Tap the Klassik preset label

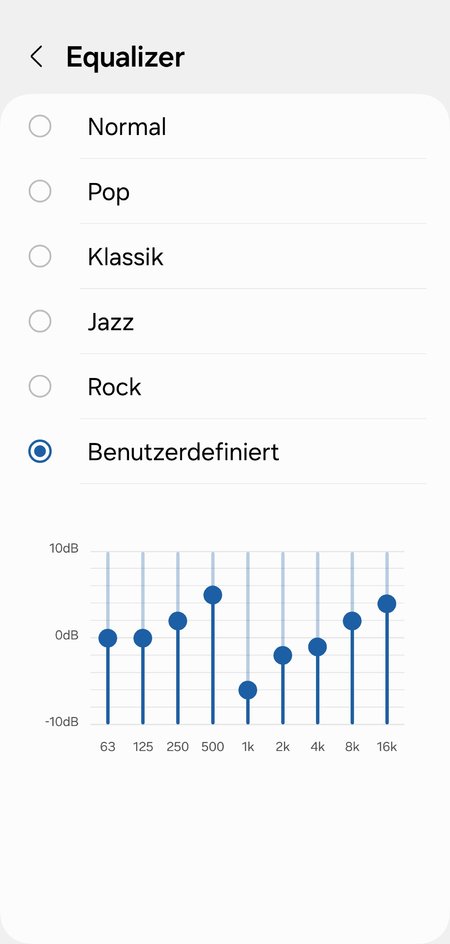pyautogui.click(x=125, y=257)
